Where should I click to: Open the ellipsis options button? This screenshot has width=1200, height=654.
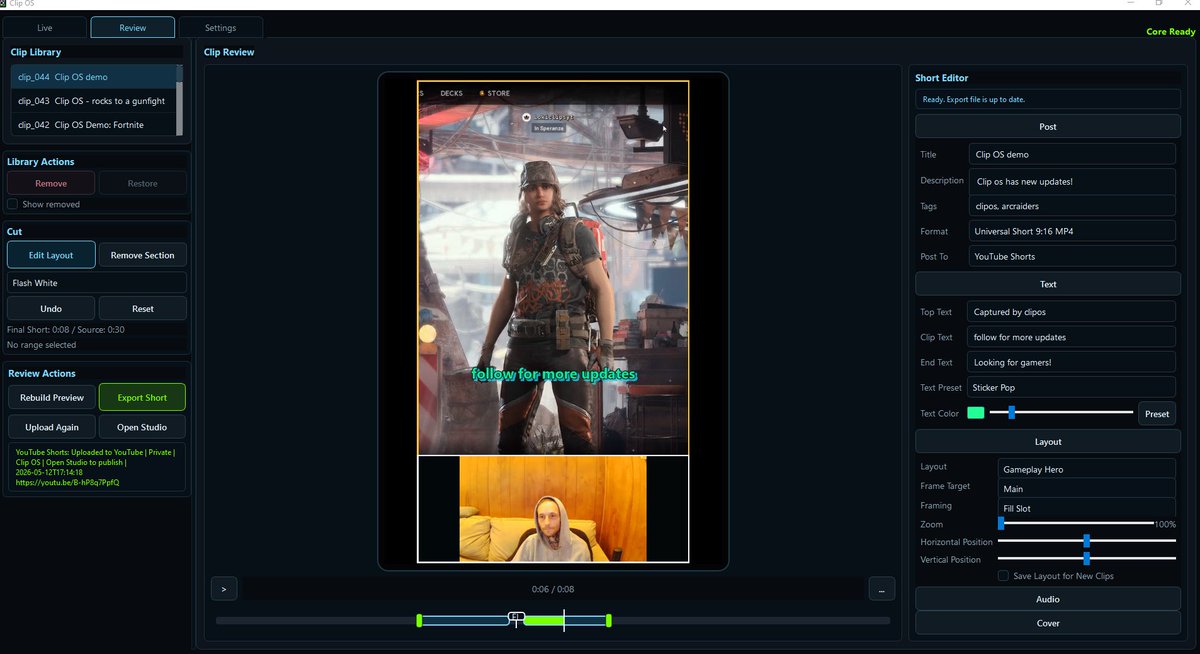pos(881,590)
